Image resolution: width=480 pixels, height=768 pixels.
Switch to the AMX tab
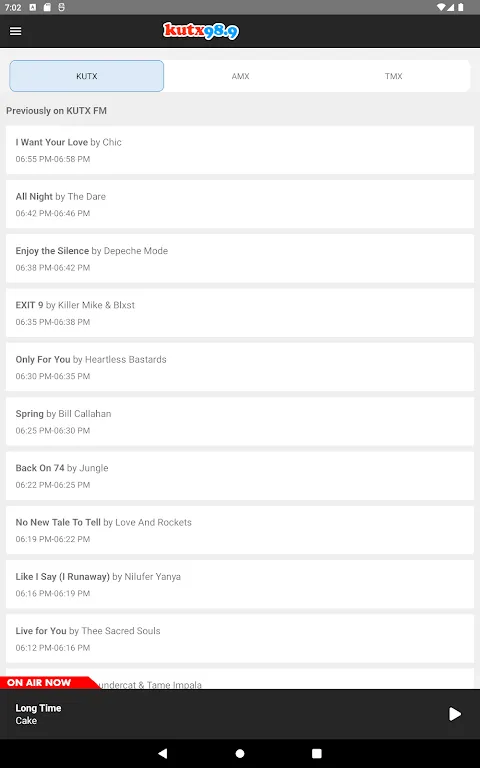(240, 76)
